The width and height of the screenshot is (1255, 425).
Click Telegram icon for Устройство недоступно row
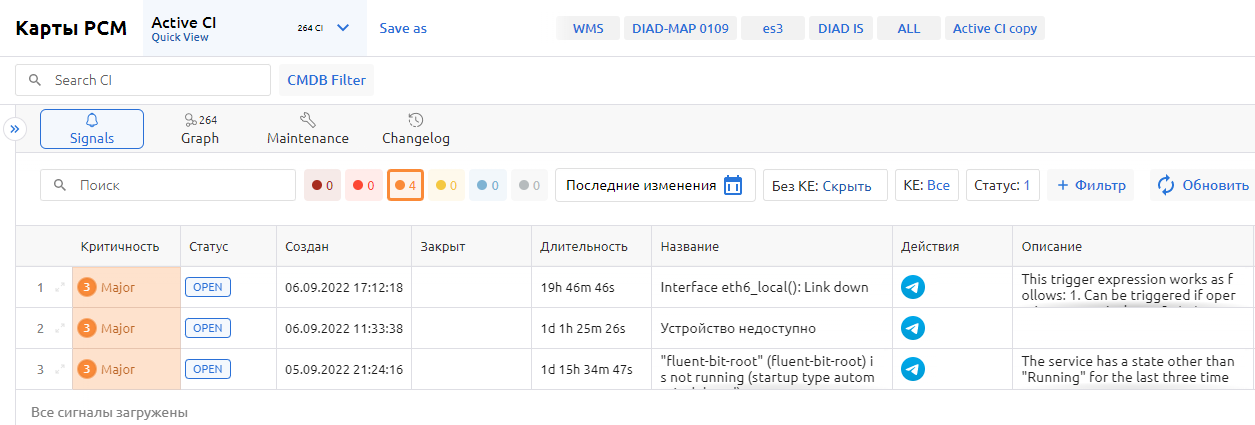(912, 328)
